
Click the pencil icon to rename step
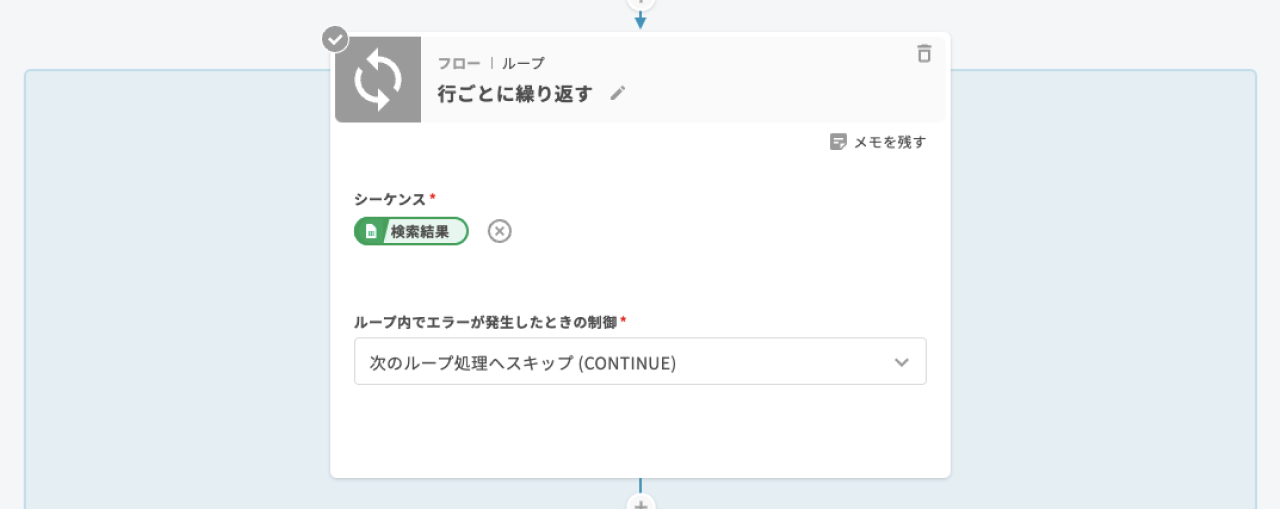pos(618,93)
